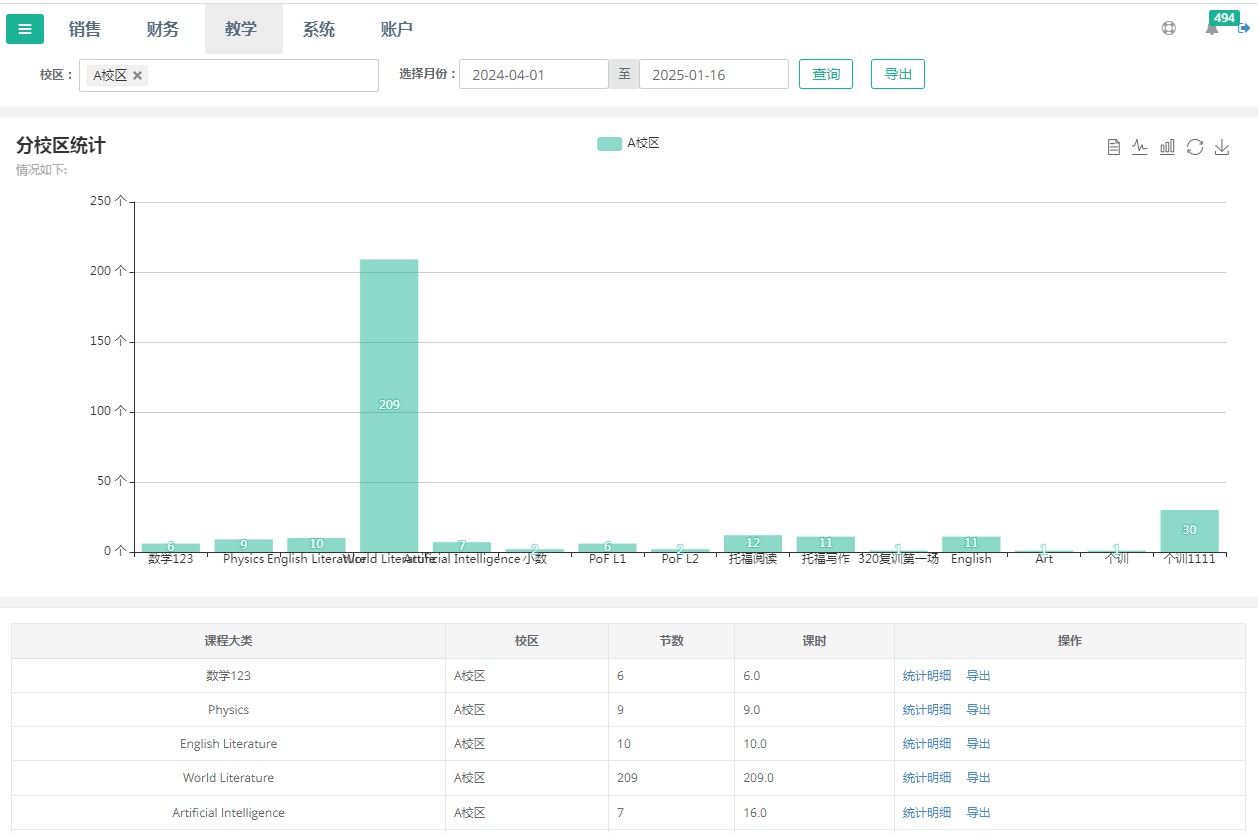Open the start date field 2024-04-01
Image resolution: width=1258 pixels, height=833 pixels.
[534, 74]
